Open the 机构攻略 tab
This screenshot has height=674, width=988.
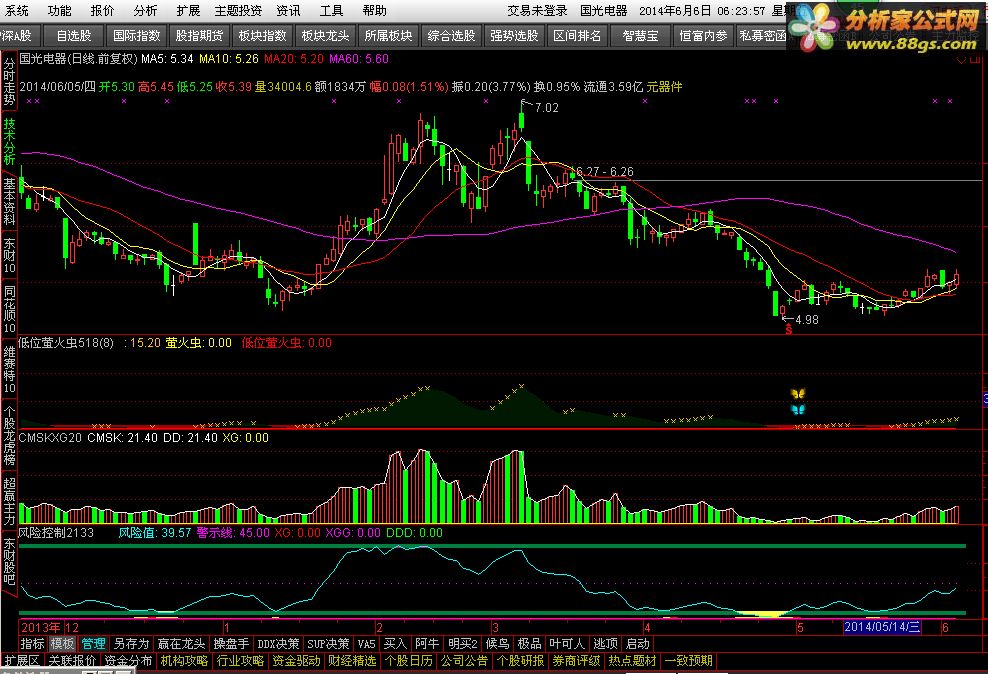tap(184, 661)
